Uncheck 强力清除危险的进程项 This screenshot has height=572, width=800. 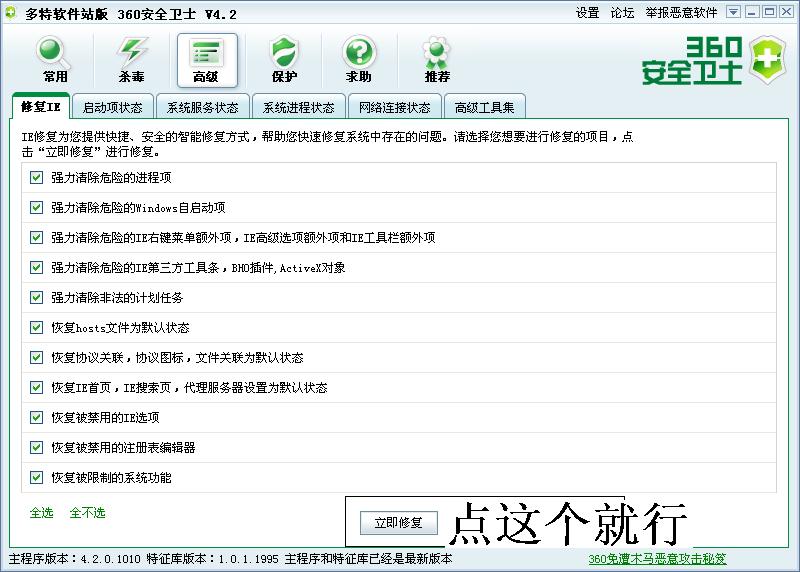pyautogui.click(x=36, y=178)
